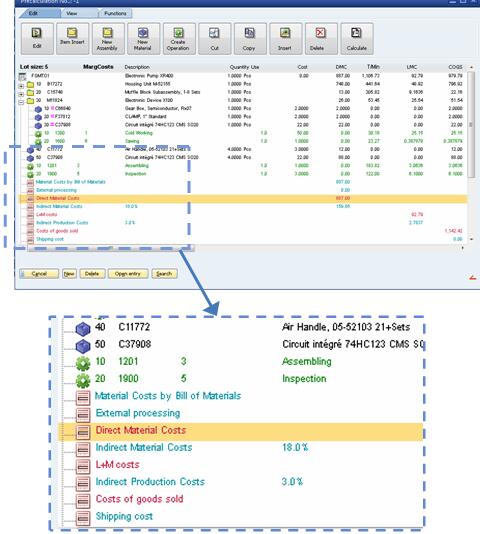
Task: Click the folder icon of assembly B17272
Action: click(x=30, y=84)
